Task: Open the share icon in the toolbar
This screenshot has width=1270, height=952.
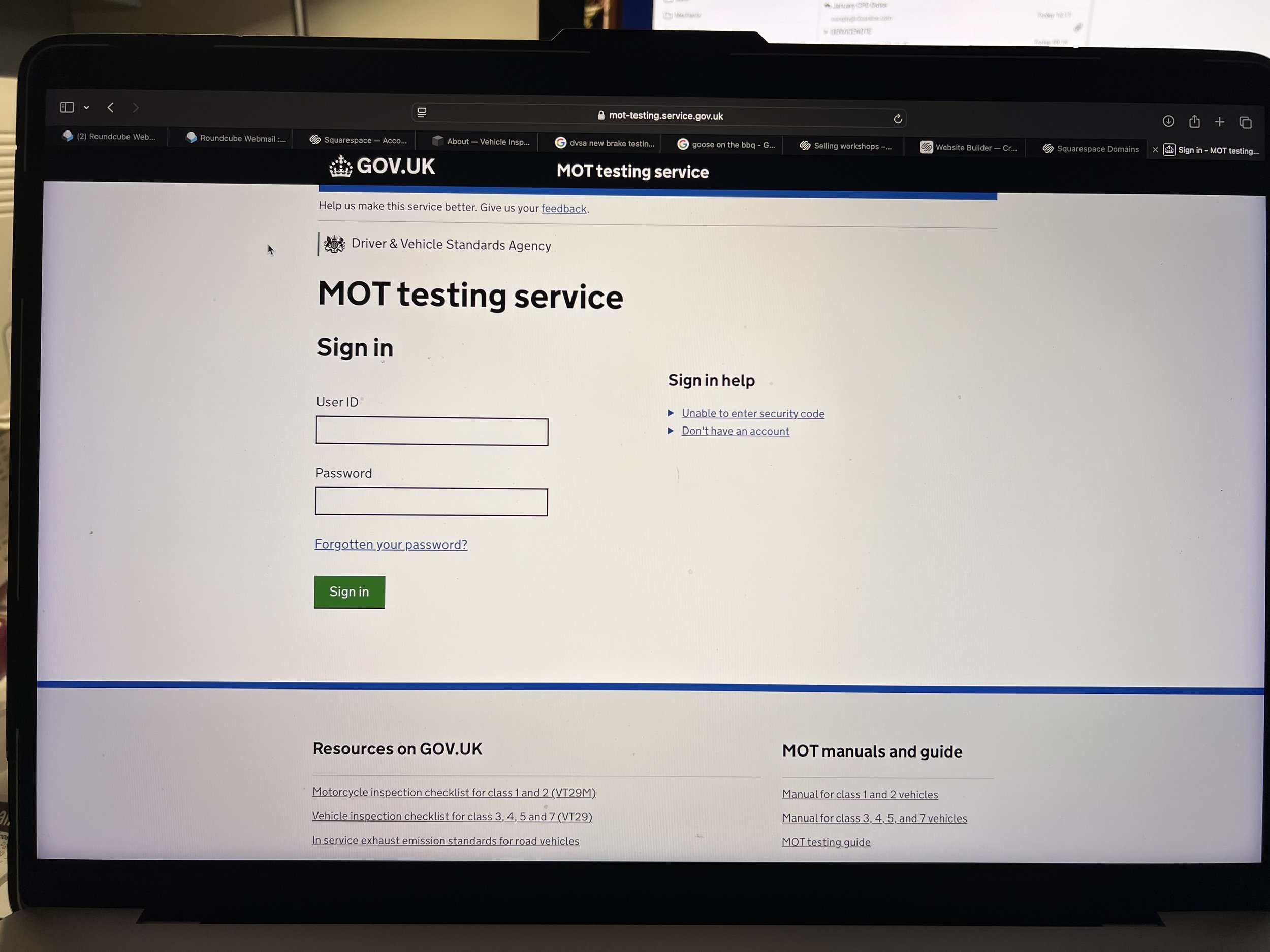Action: click(x=1194, y=121)
